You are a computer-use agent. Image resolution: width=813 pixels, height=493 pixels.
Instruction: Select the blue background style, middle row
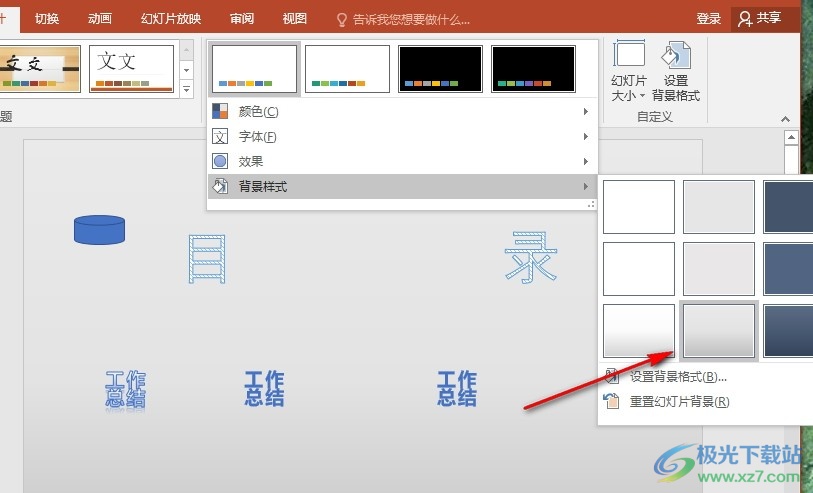[788, 269]
